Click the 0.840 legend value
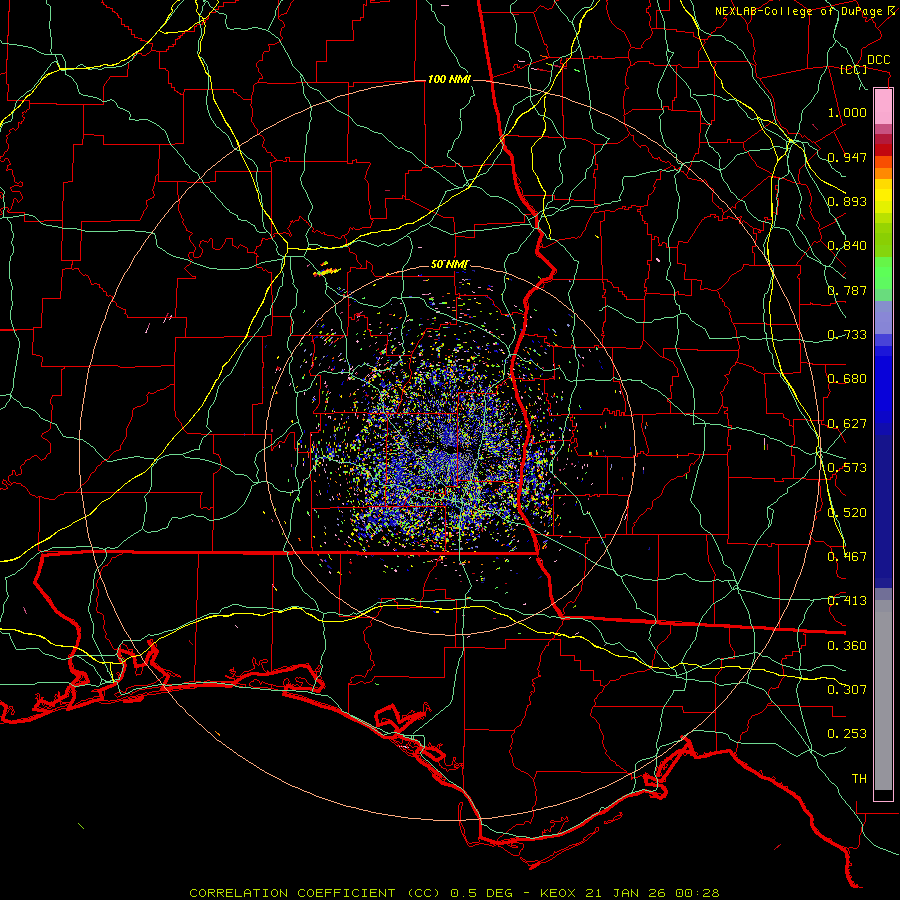900x900 pixels. pyautogui.click(x=847, y=246)
